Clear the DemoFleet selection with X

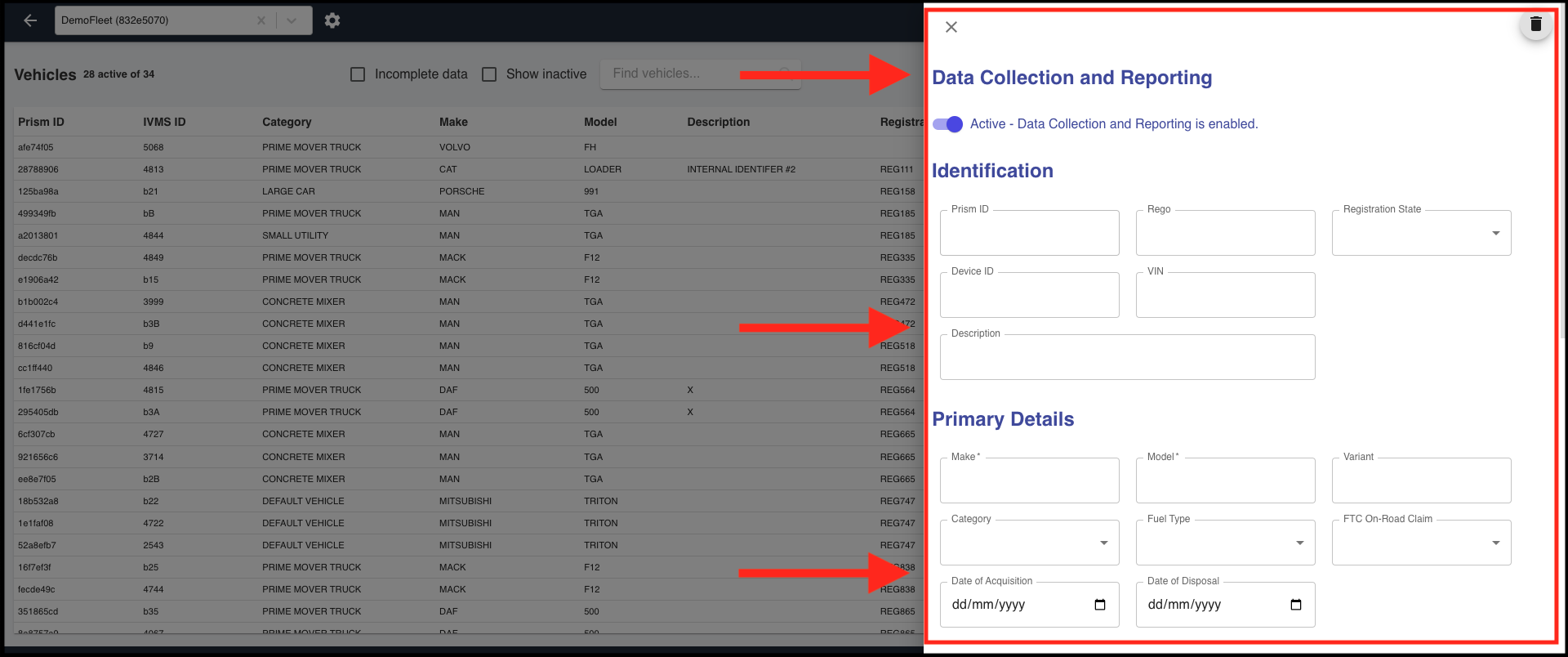tap(261, 20)
